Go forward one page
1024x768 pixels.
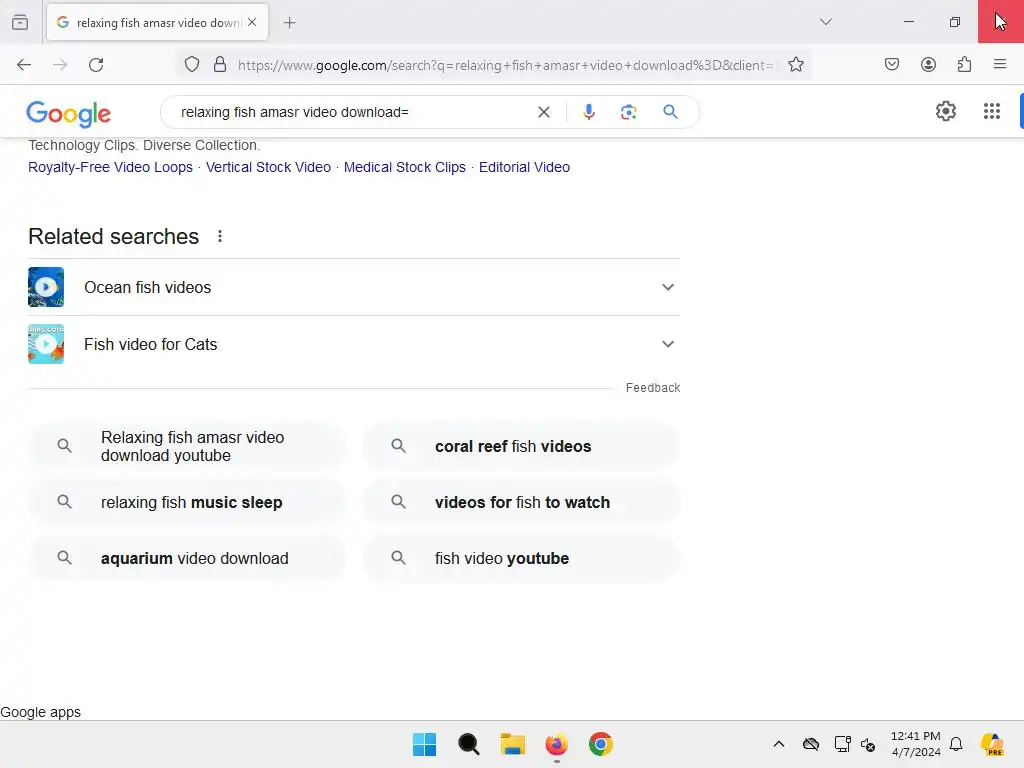[x=60, y=65]
